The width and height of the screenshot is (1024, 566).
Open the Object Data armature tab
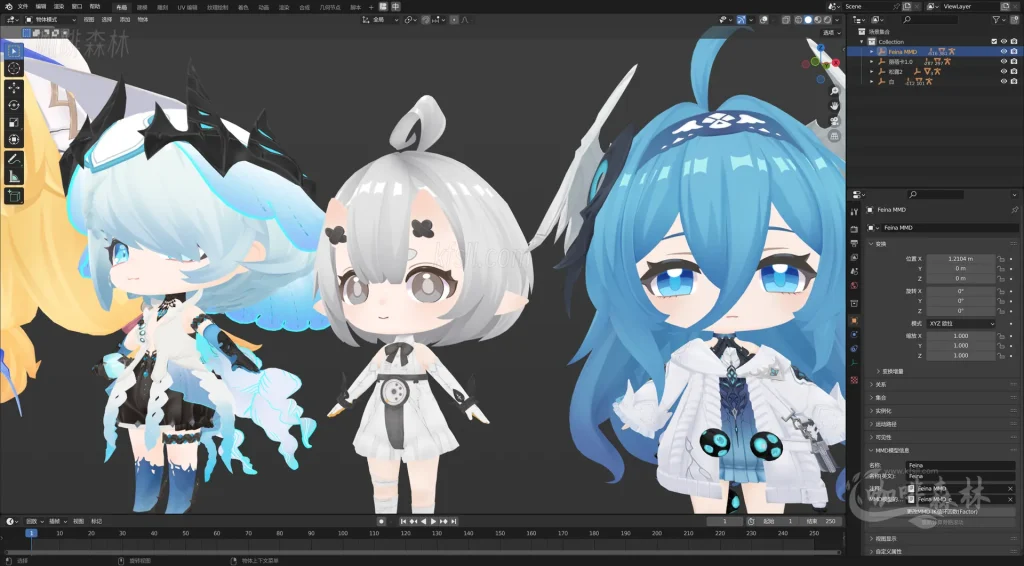[854, 363]
